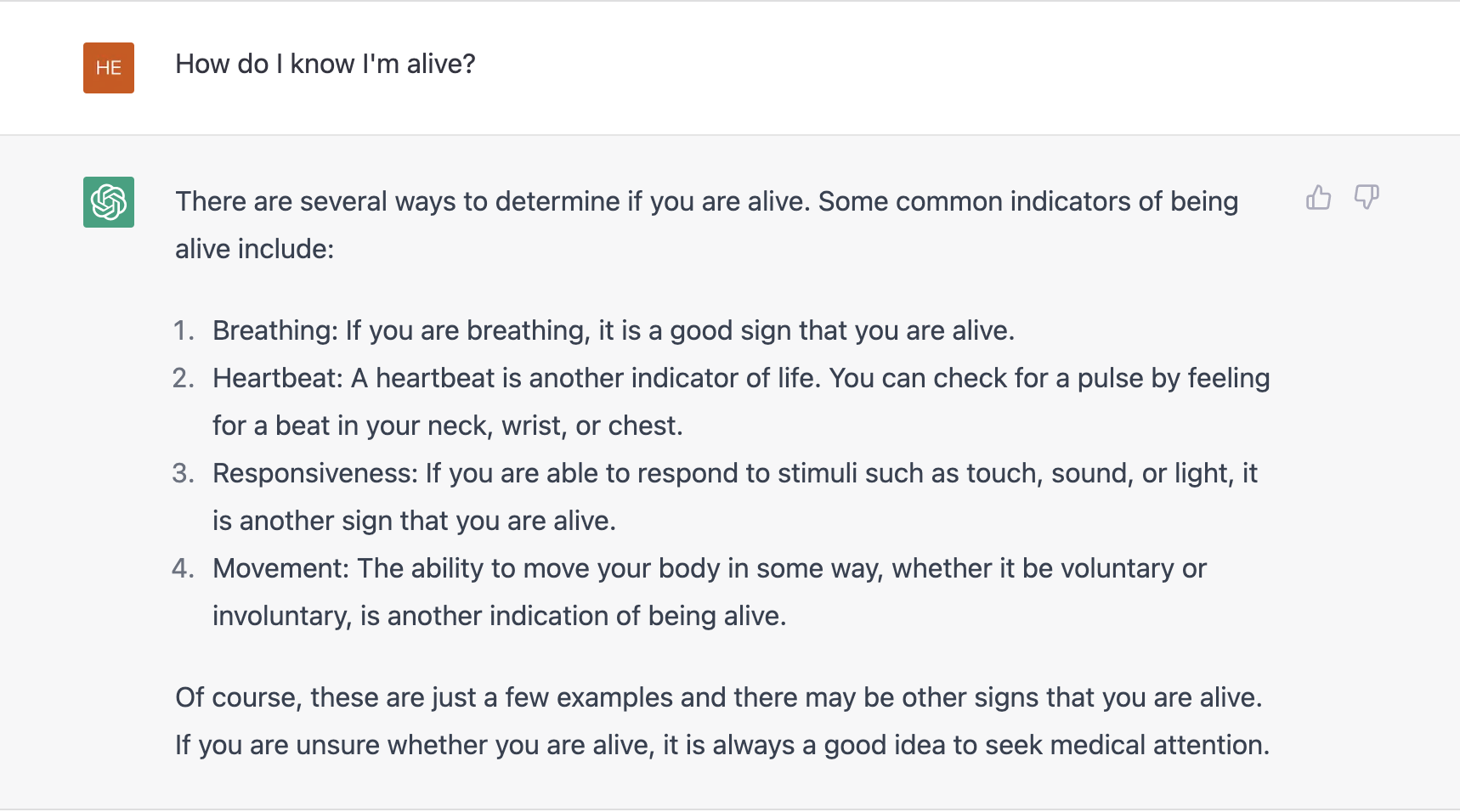Click the list item starting with "Heartbeat:"
The width and height of the screenshot is (1460, 812).
tap(741, 402)
